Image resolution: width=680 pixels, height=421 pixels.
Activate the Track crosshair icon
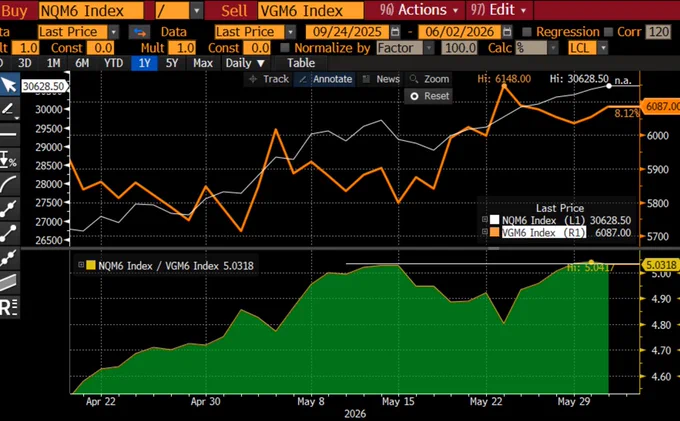click(x=253, y=79)
